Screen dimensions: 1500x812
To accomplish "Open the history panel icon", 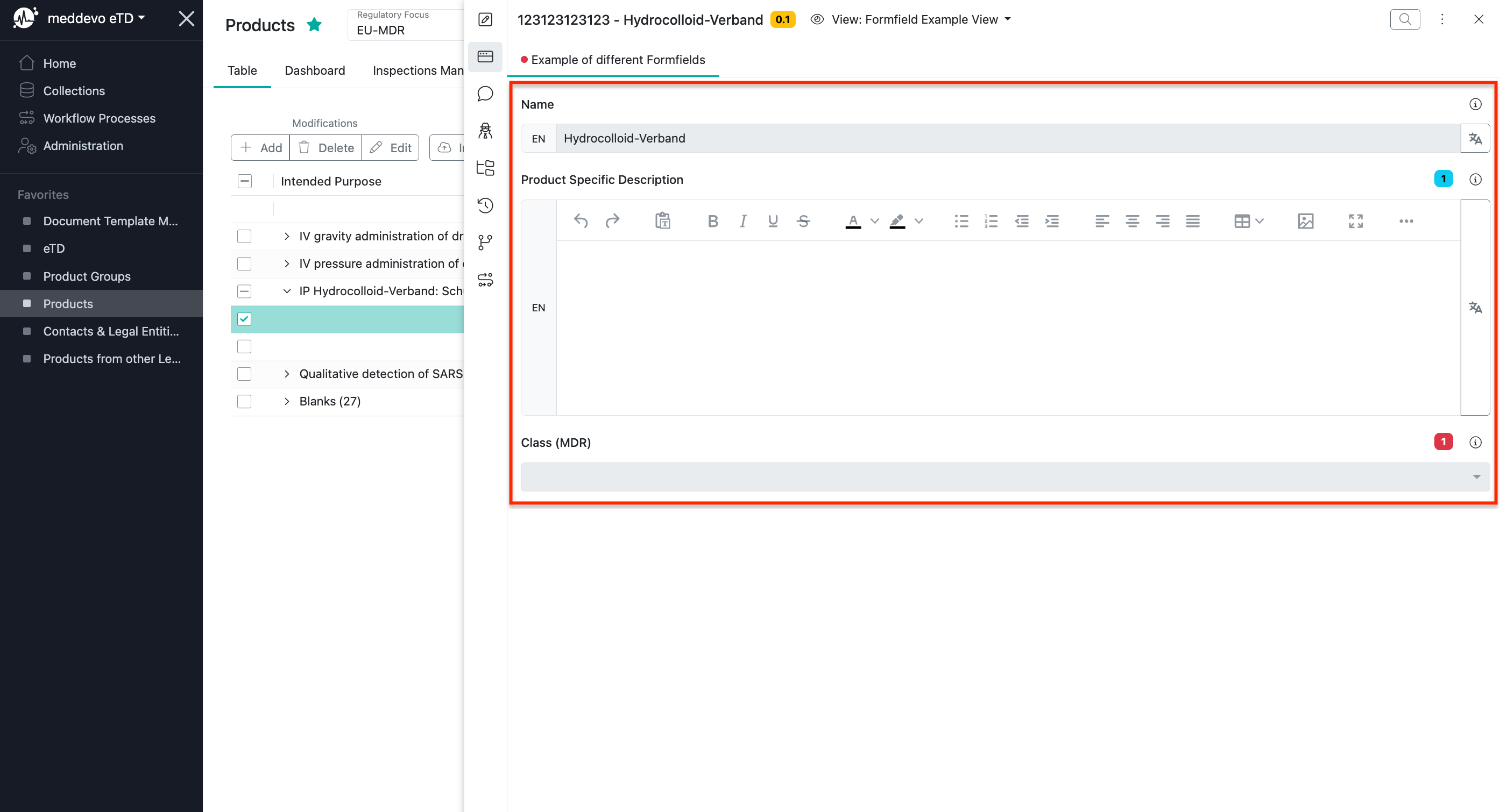I will click(x=485, y=205).
